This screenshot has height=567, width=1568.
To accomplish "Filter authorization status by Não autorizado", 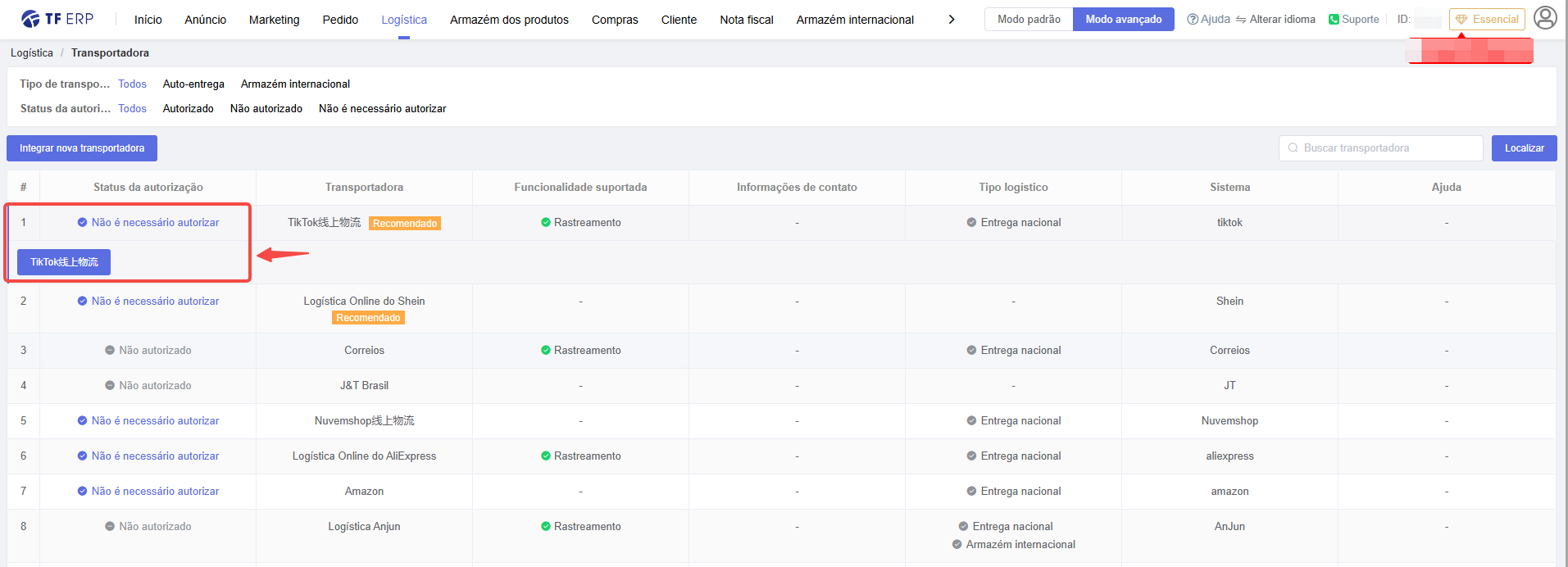I will [266, 109].
